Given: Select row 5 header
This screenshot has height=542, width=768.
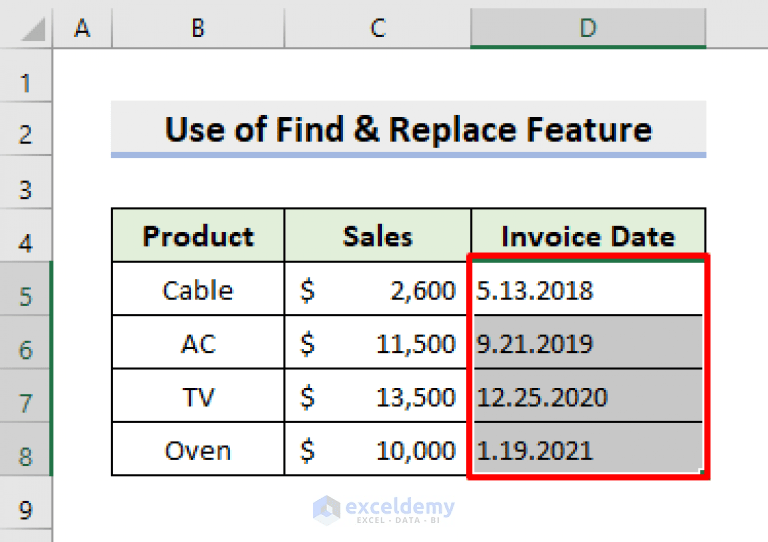Looking at the screenshot, I should click(25, 289).
